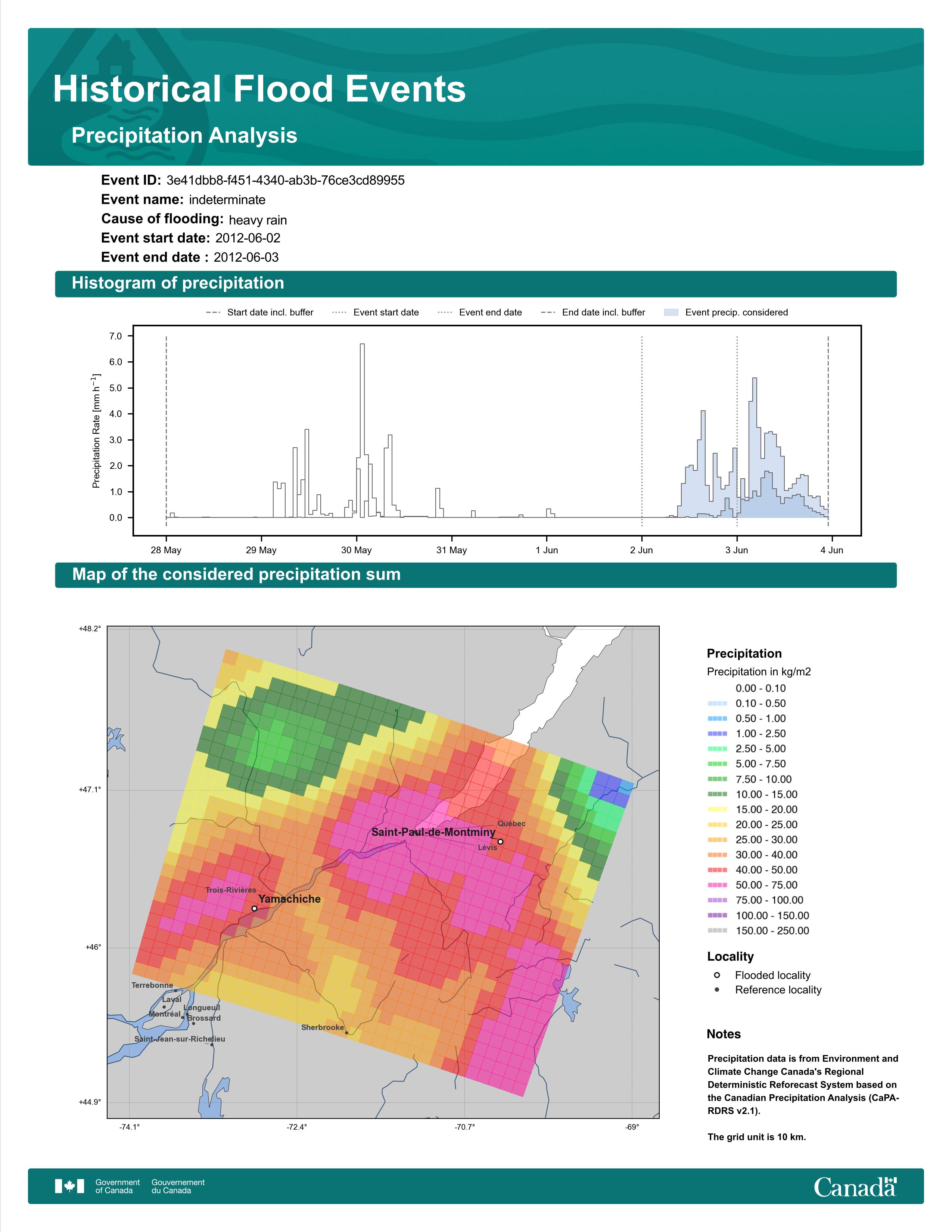Click the '28 May' x-axis label

[x=166, y=550]
